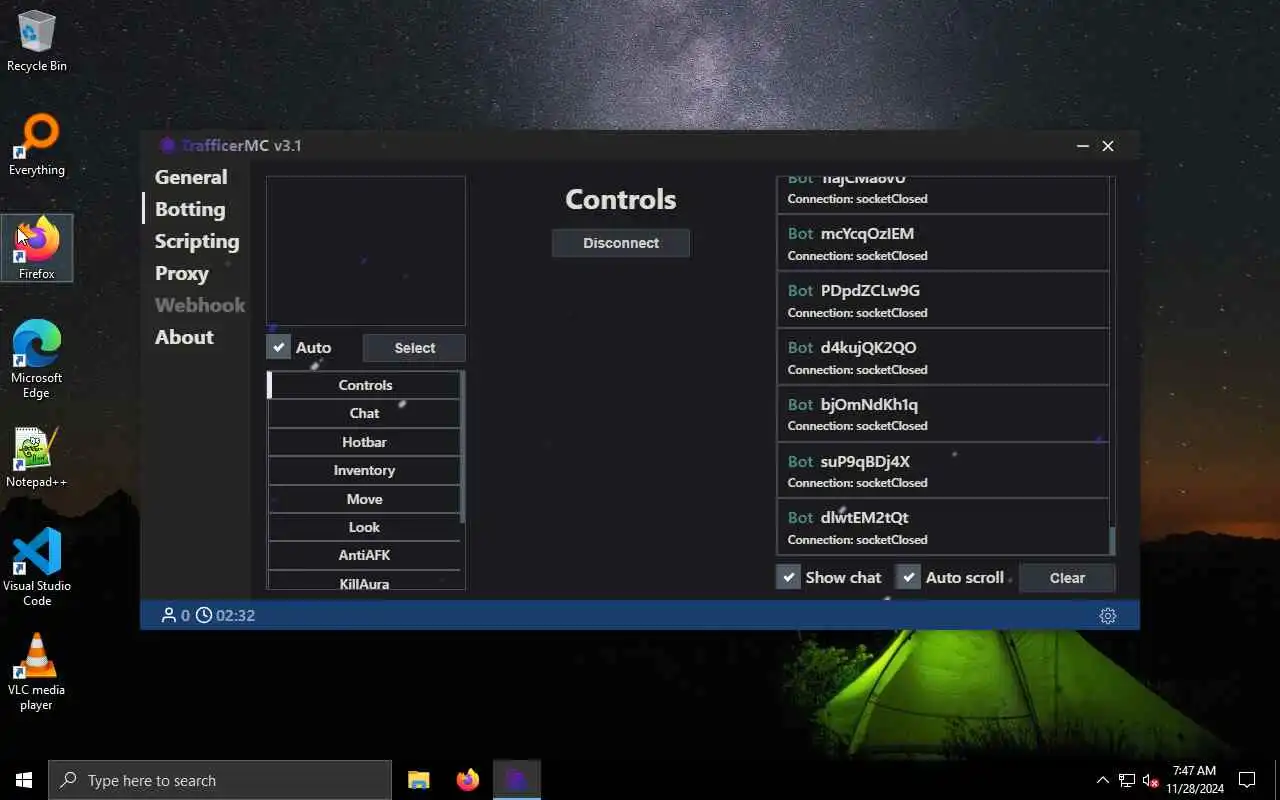This screenshot has width=1280, height=800.
Task: Click the connected bots person icon
Action: (x=169, y=615)
